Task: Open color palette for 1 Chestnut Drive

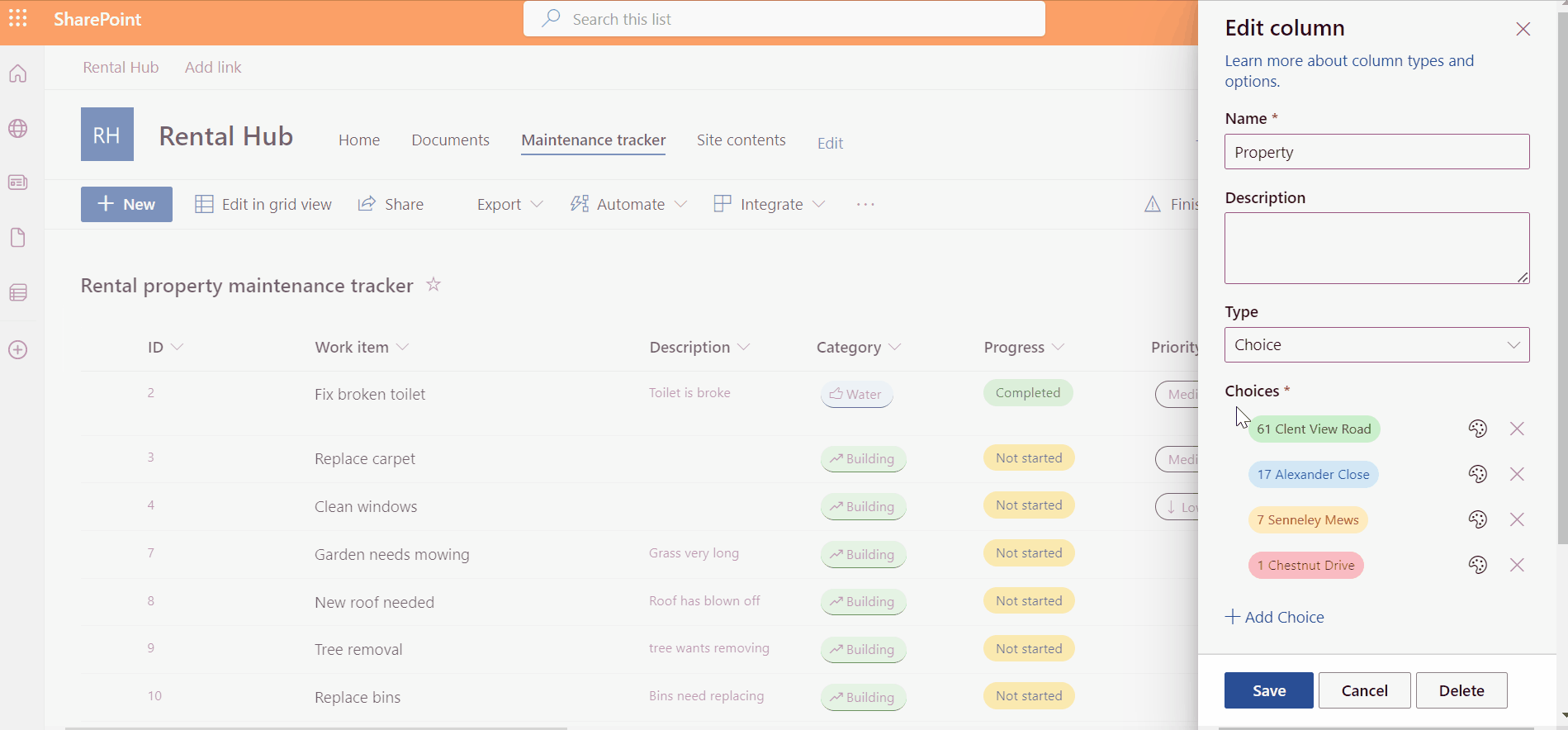Action: click(1478, 565)
